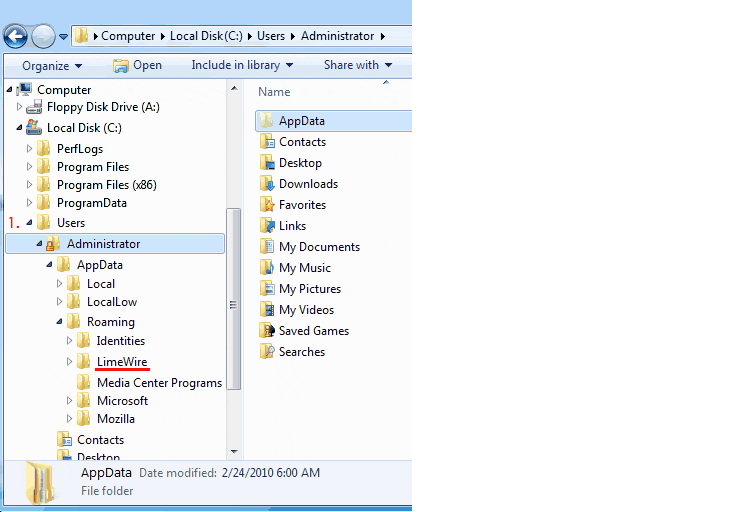The width and height of the screenshot is (732, 512).
Task: Click the My Music folder icon
Action: point(267,268)
